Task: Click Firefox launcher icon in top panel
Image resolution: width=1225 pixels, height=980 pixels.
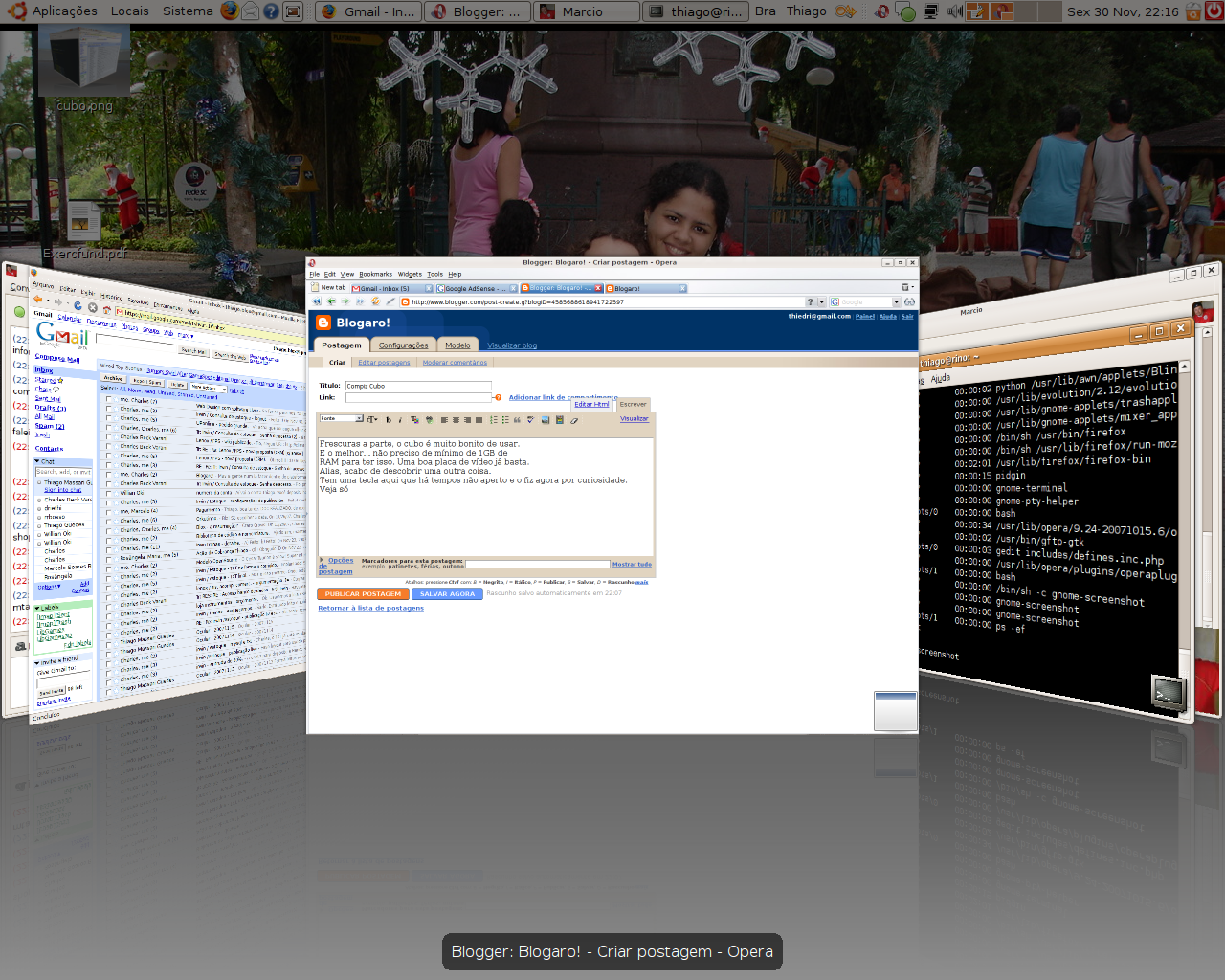Action: (230, 11)
